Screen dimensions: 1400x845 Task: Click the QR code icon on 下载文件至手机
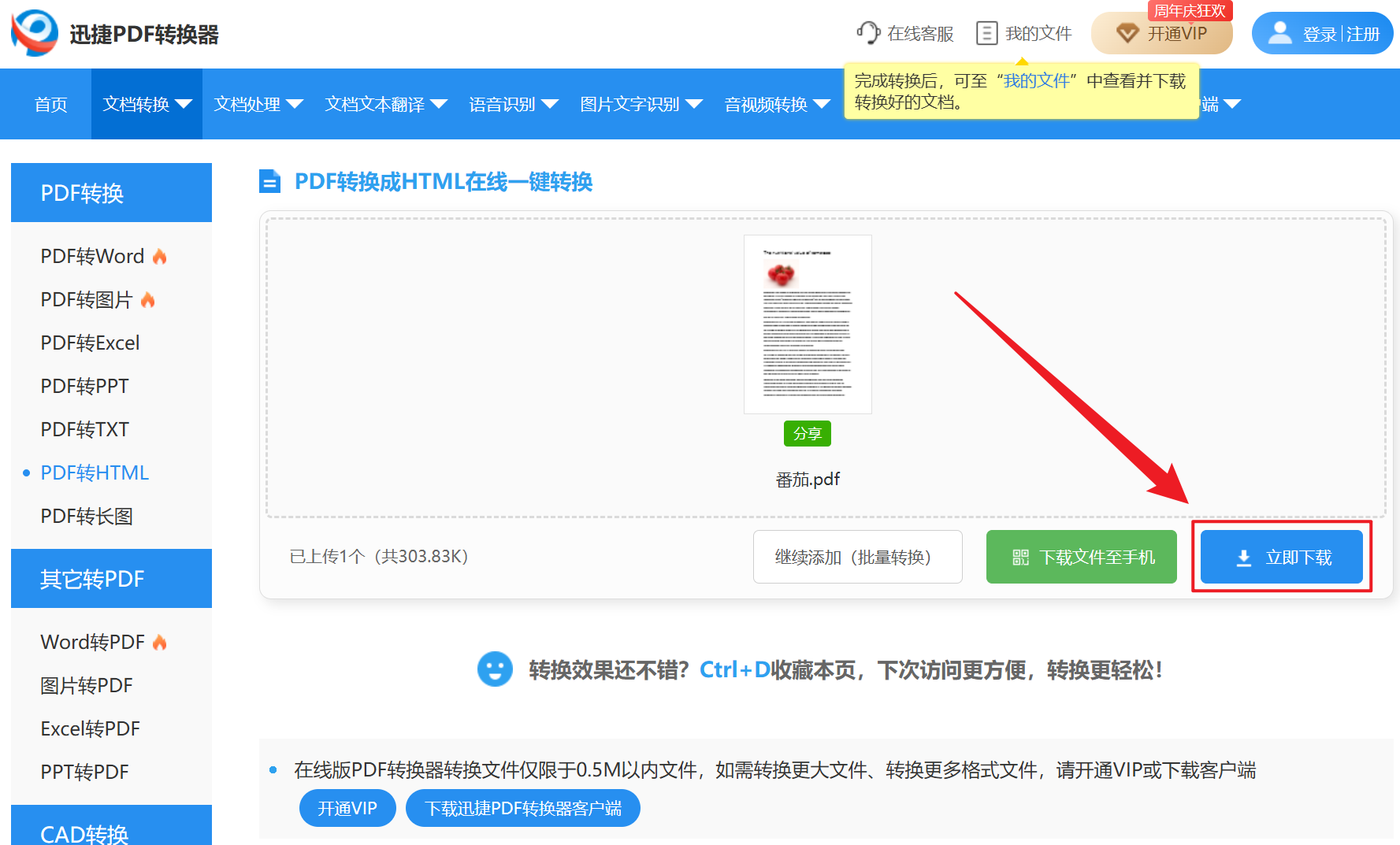1019,557
